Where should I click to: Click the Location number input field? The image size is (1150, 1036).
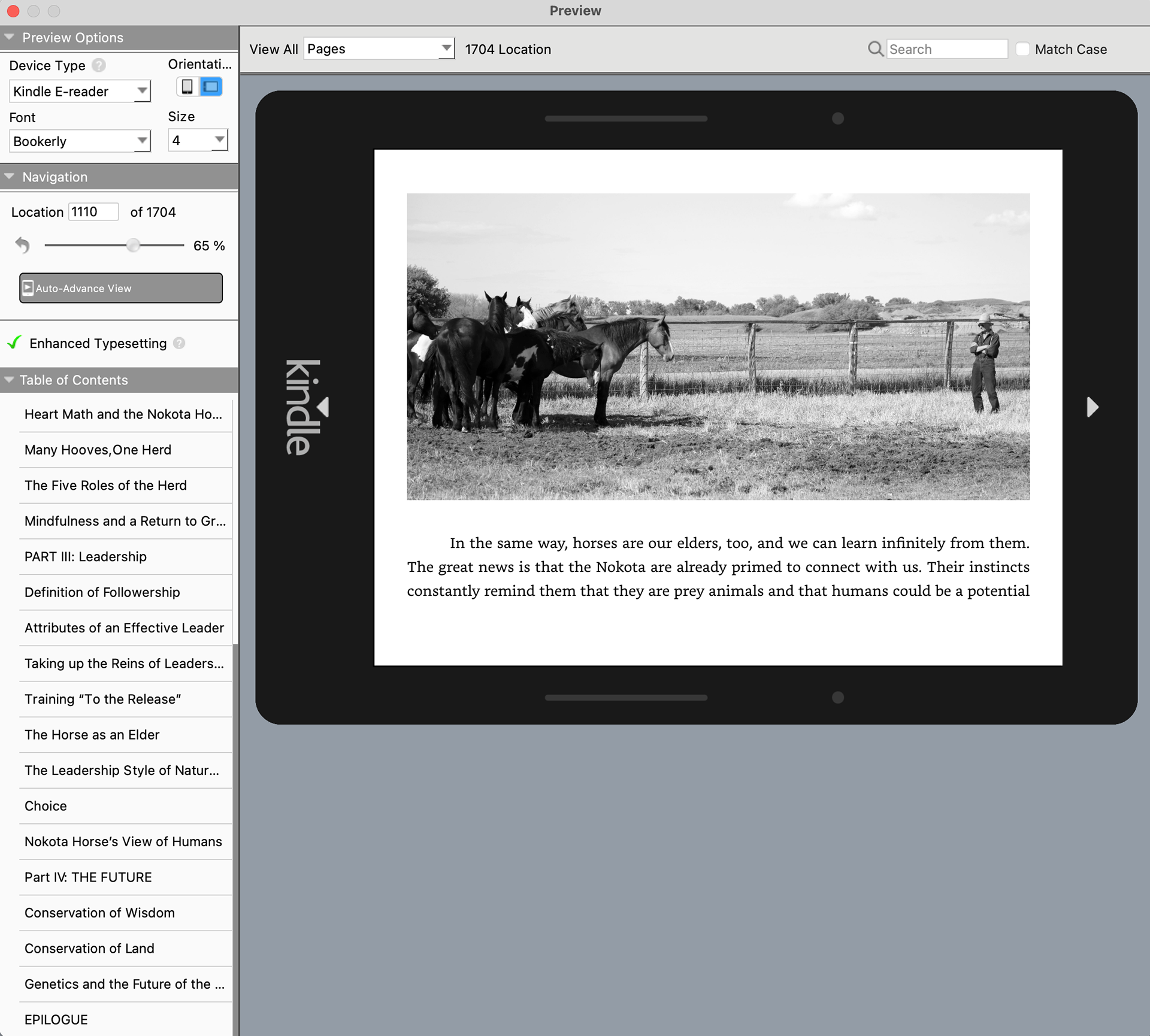pyautogui.click(x=93, y=211)
